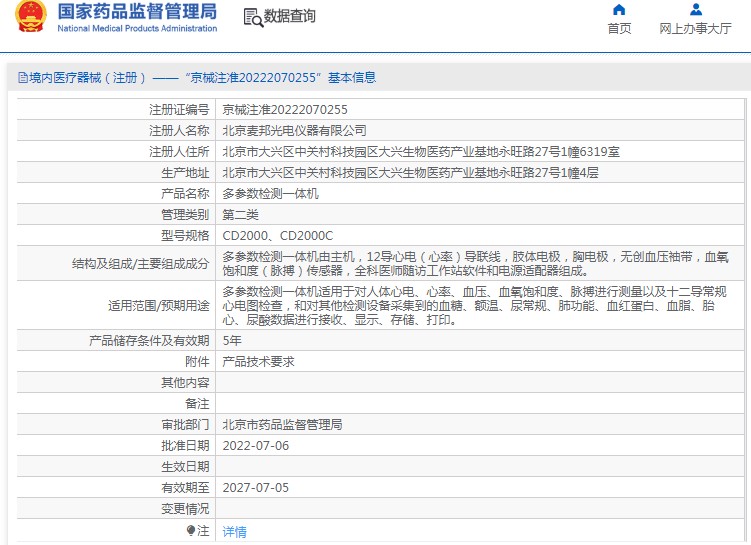The image size is (751, 545).
Task: Click the 附件 row label
Action: (x=197, y=362)
